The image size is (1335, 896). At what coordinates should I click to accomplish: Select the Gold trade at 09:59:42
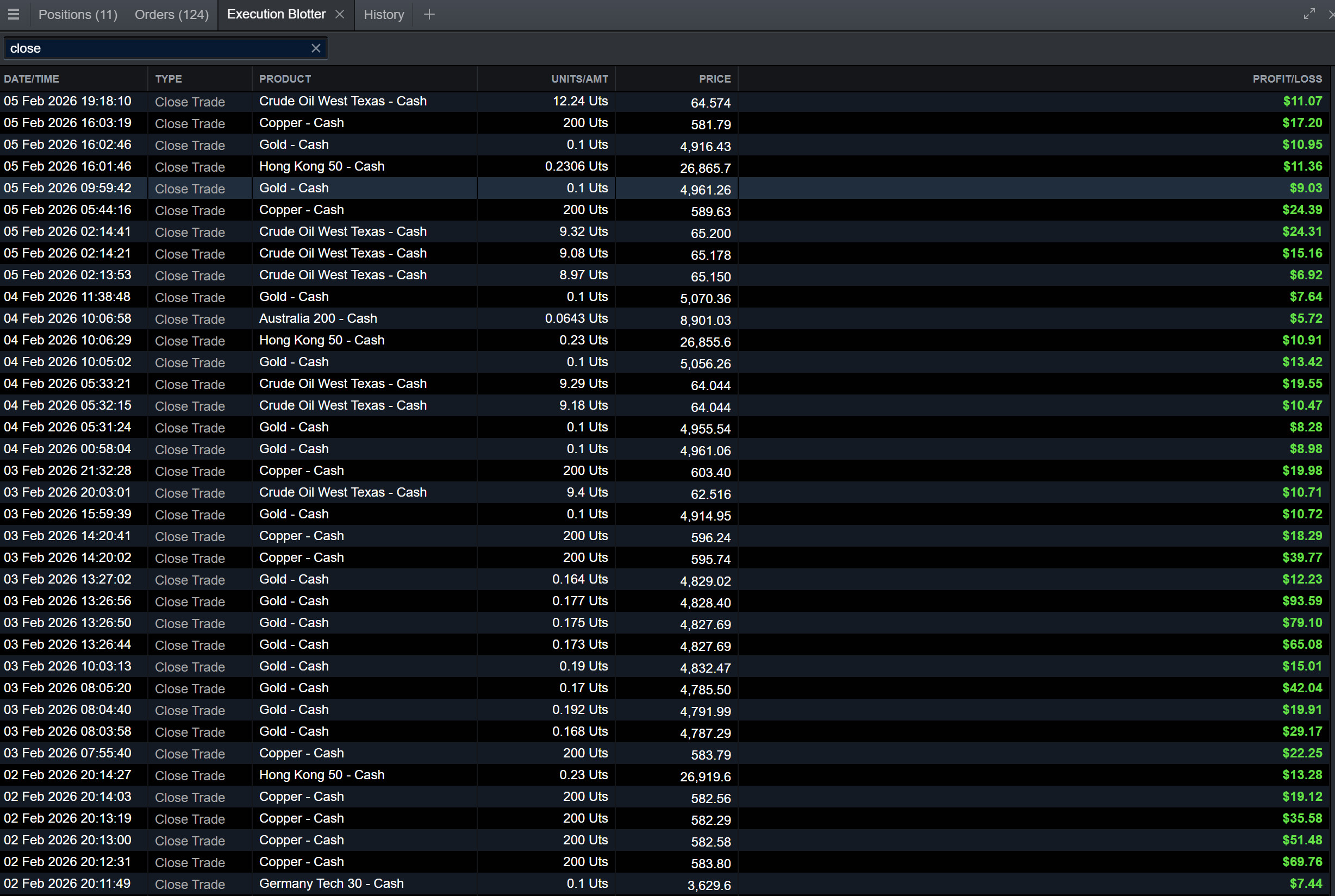(294, 188)
